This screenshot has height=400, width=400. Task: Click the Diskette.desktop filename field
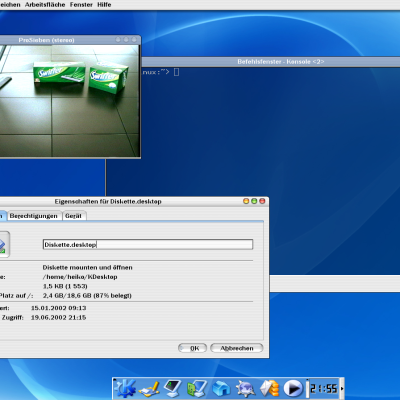148,245
